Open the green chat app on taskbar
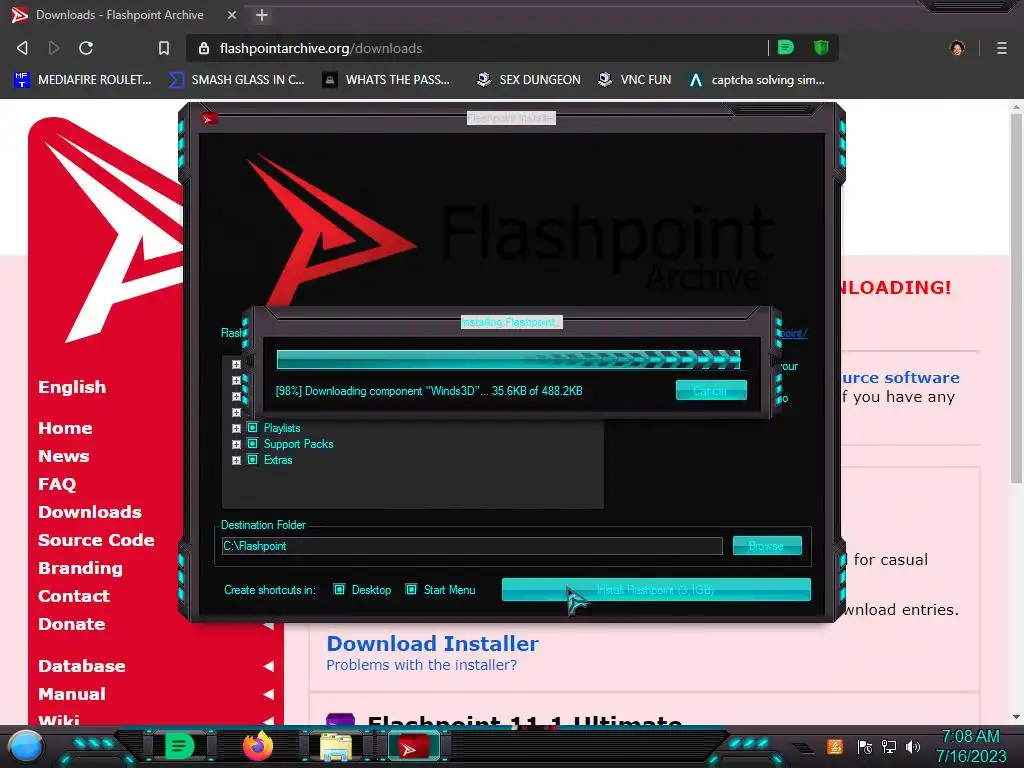Viewport: 1024px width, 768px height. click(x=179, y=746)
